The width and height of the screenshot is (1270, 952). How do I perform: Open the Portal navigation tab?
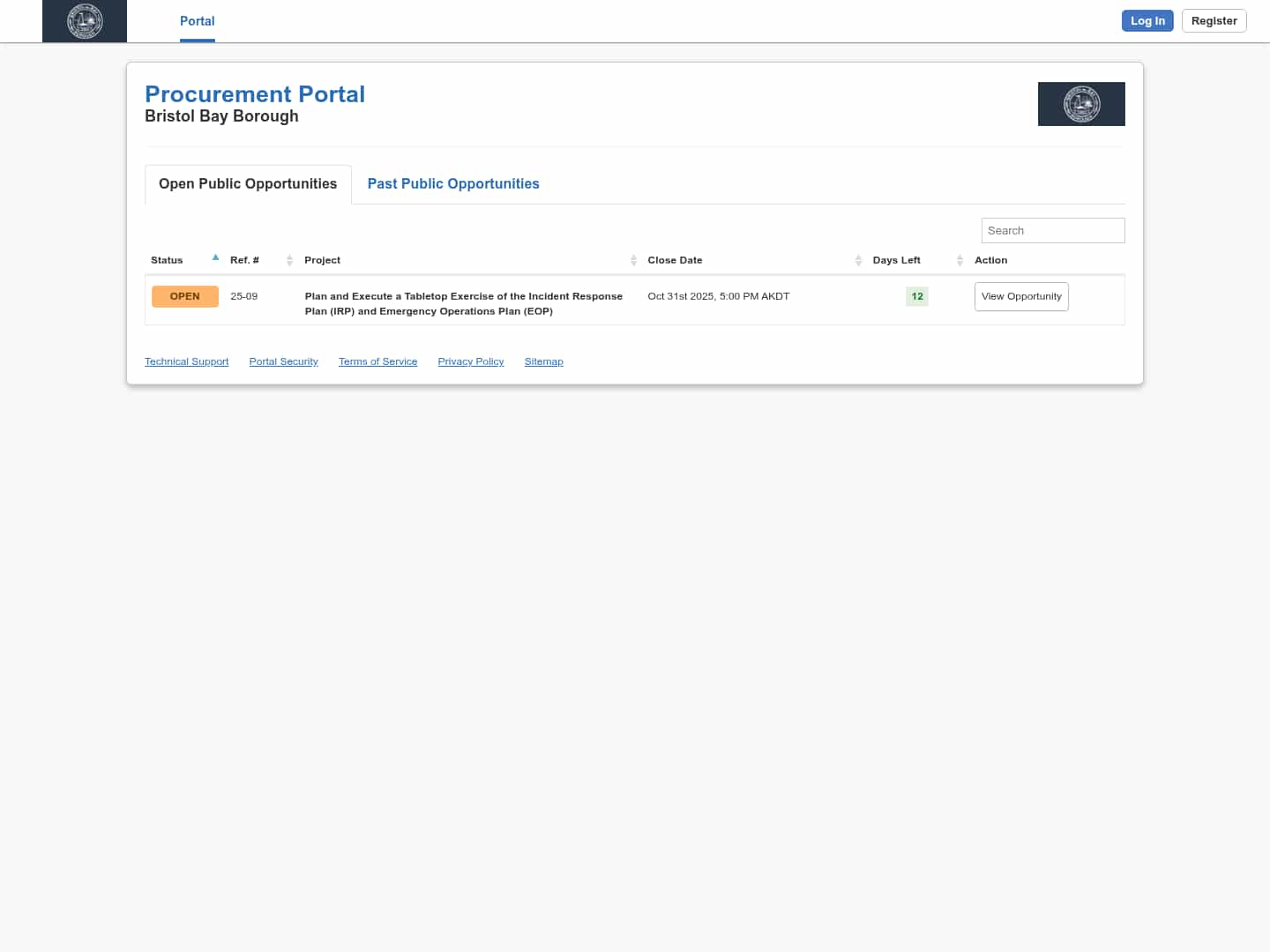click(197, 21)
